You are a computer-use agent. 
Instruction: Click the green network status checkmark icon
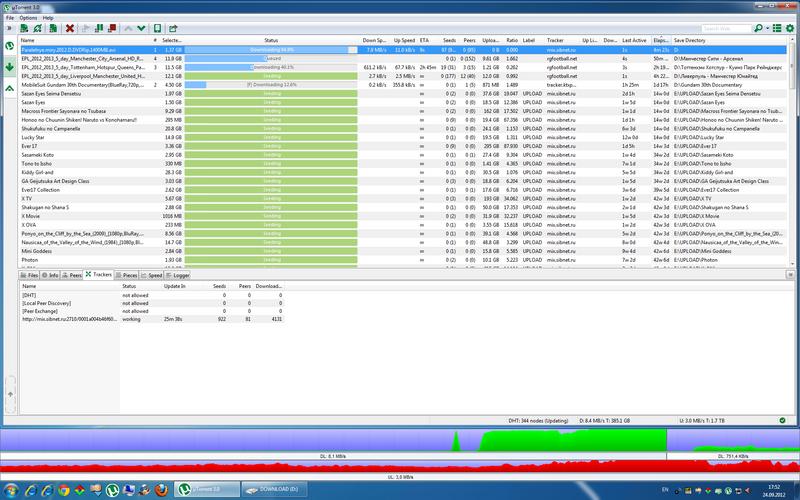pyautogui.click(x=782, y=420)
